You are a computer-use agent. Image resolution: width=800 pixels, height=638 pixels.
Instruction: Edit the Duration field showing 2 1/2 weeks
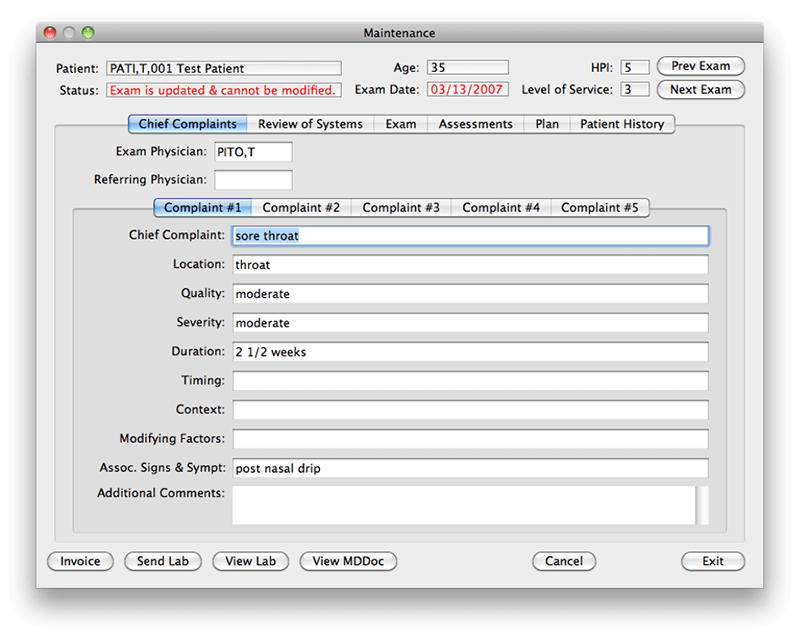(470, 352)
